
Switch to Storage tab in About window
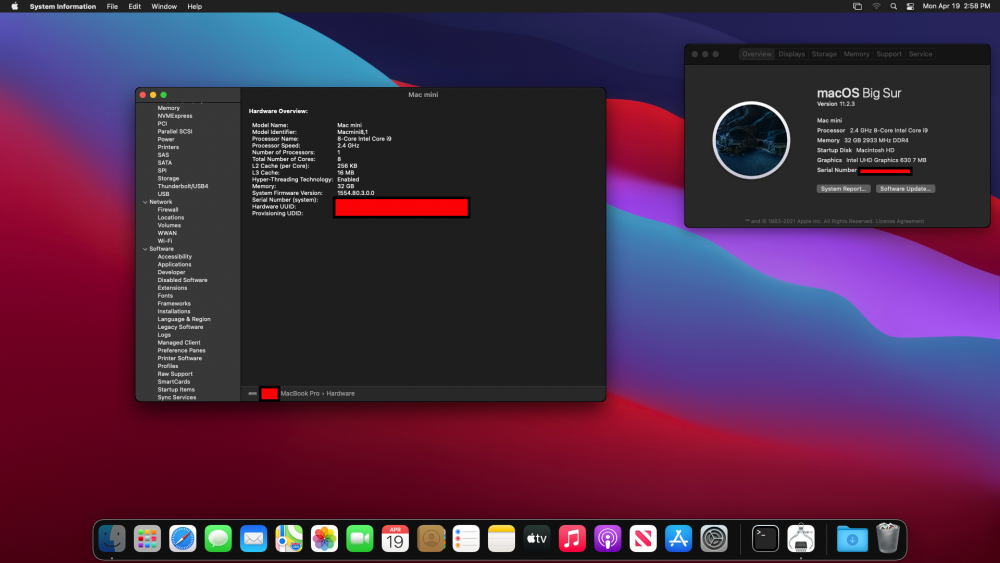[824, 54]
